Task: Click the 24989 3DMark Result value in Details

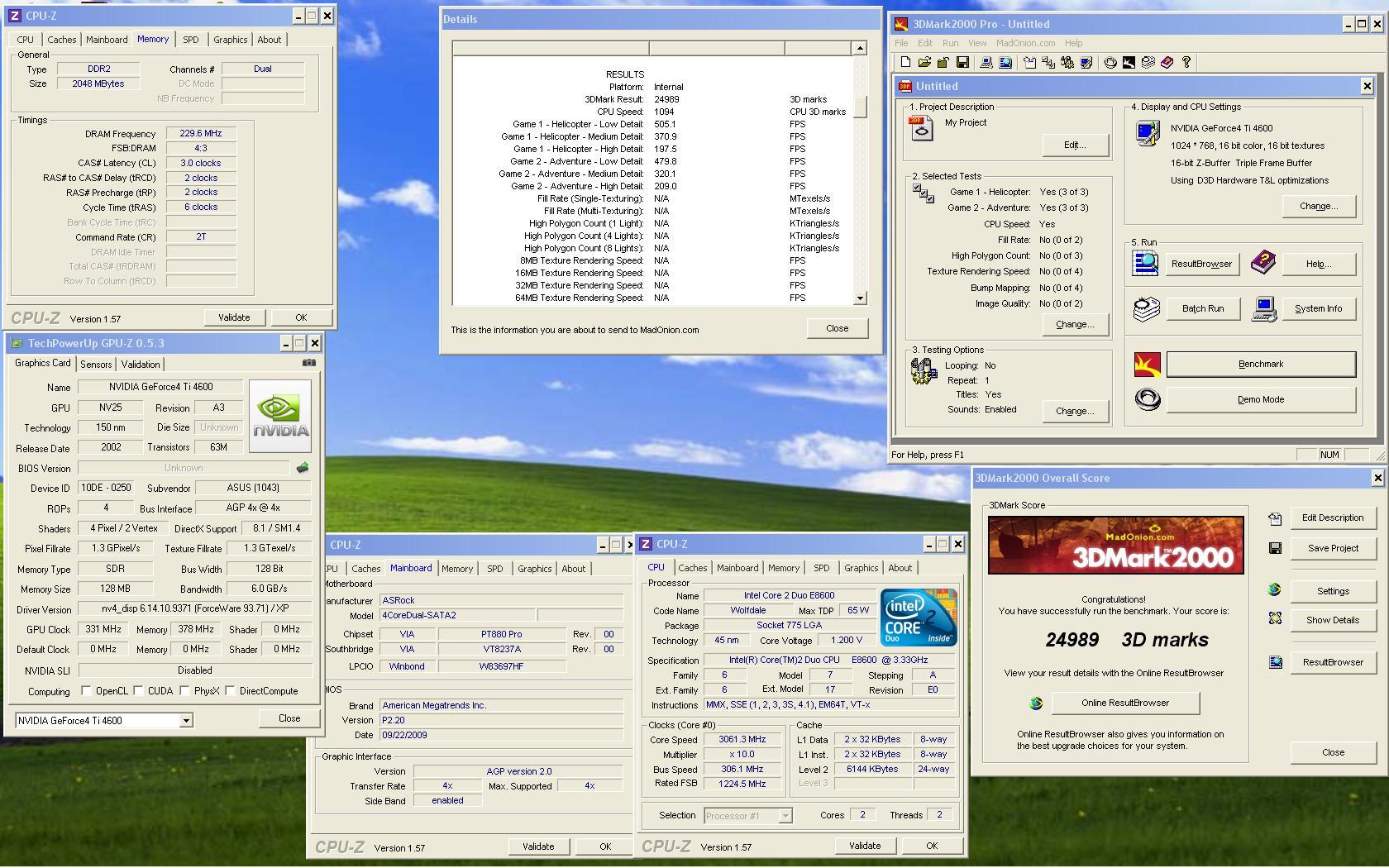Action: pos(666,99)
